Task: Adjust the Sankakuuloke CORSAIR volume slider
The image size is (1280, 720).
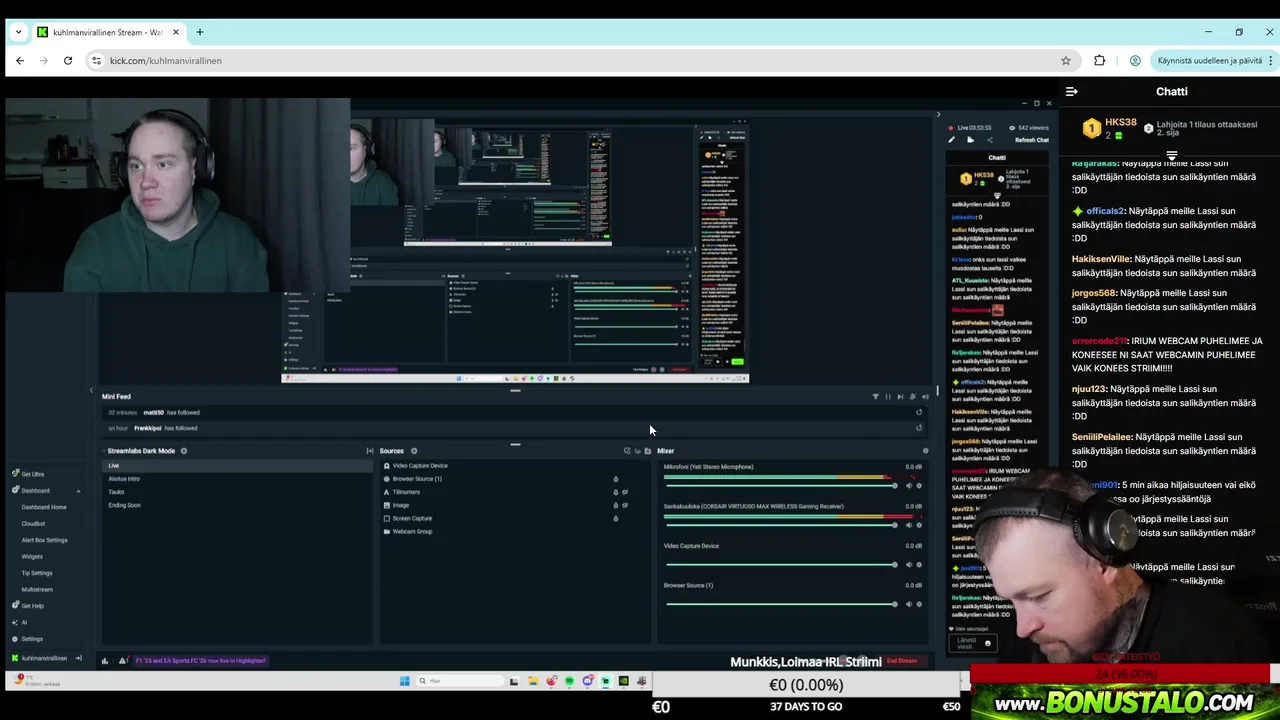Action: (780, 525)
